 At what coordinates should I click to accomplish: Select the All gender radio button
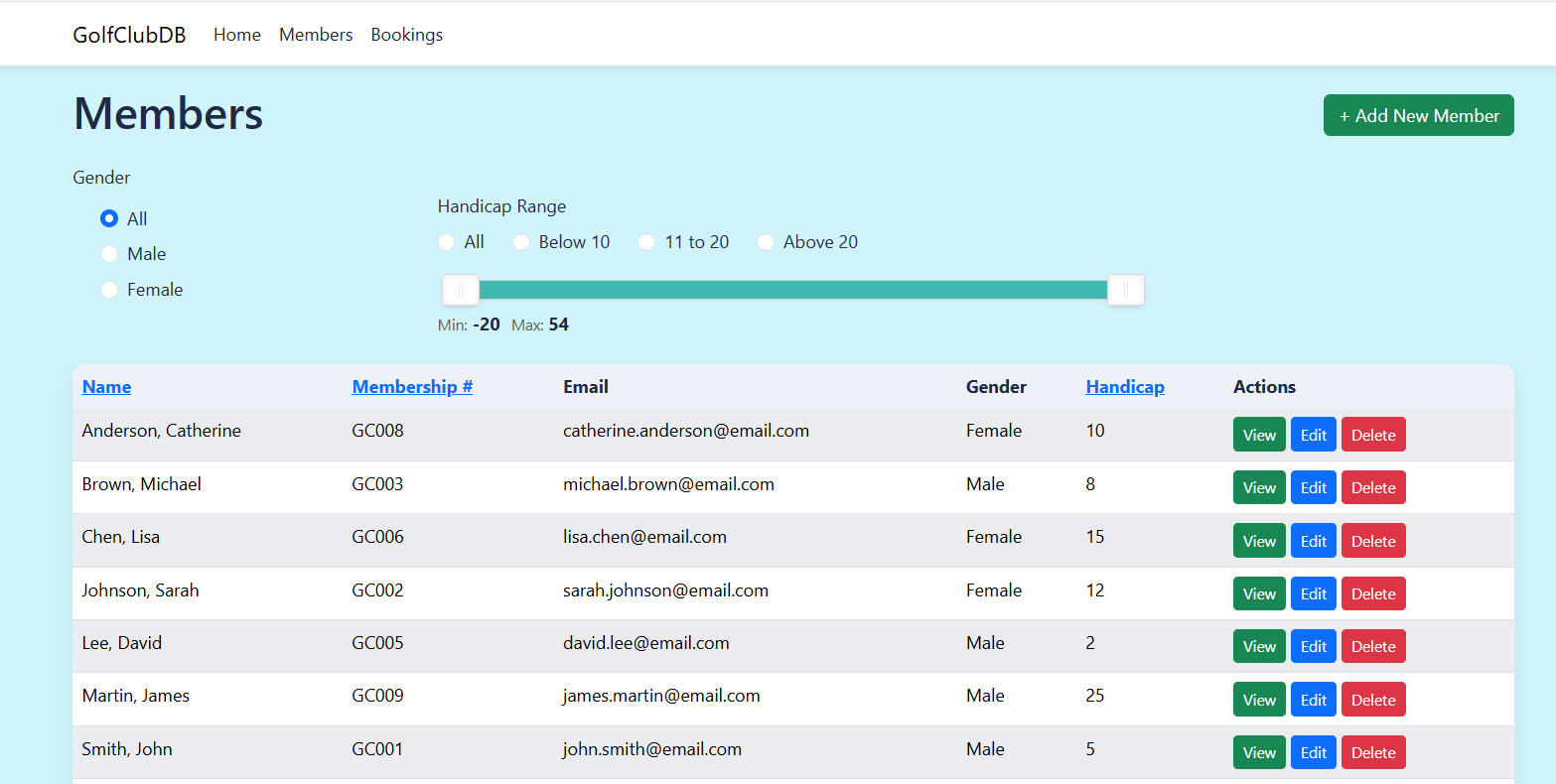pyautogui.click(x=109, y=218)
